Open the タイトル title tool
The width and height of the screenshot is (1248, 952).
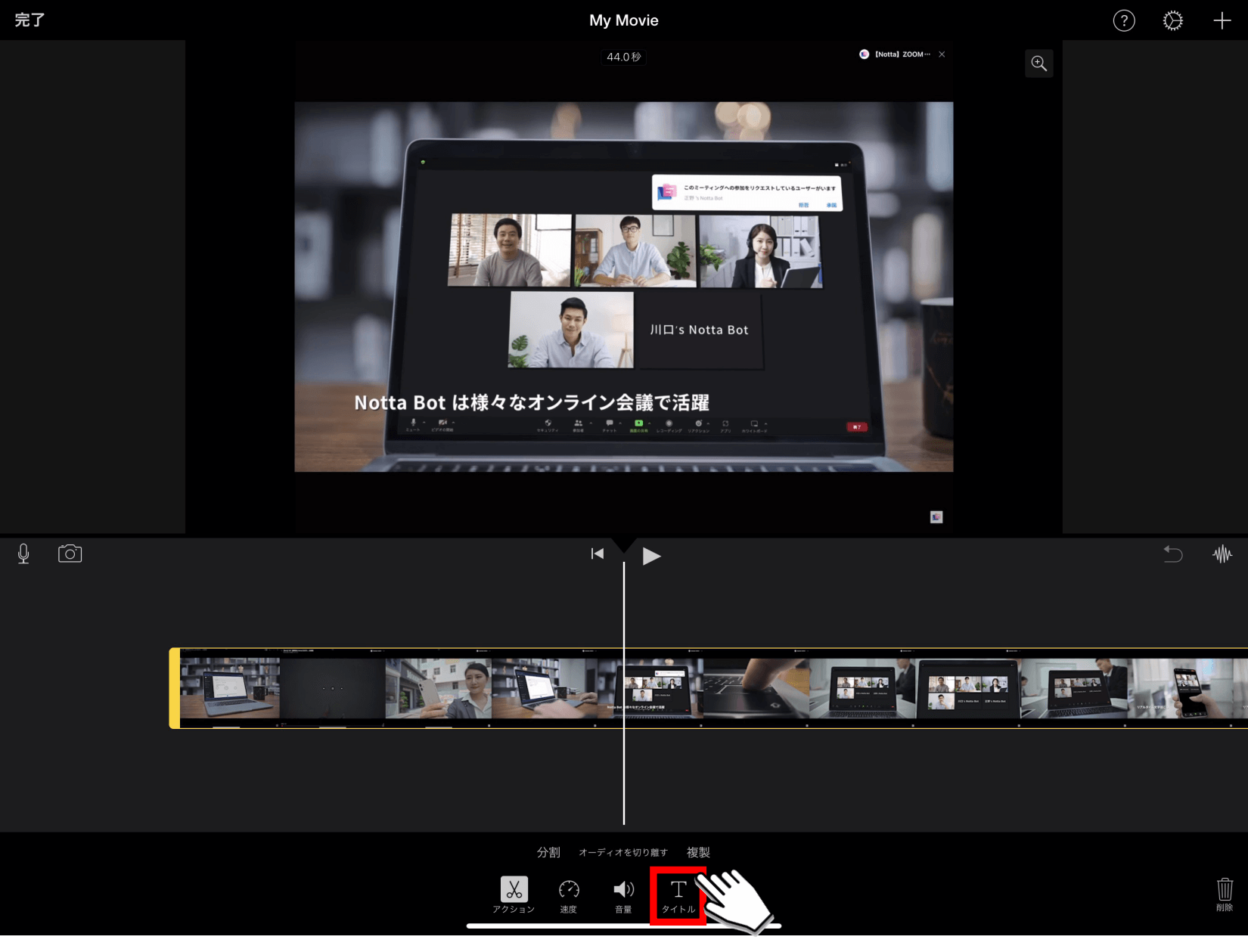678,897
